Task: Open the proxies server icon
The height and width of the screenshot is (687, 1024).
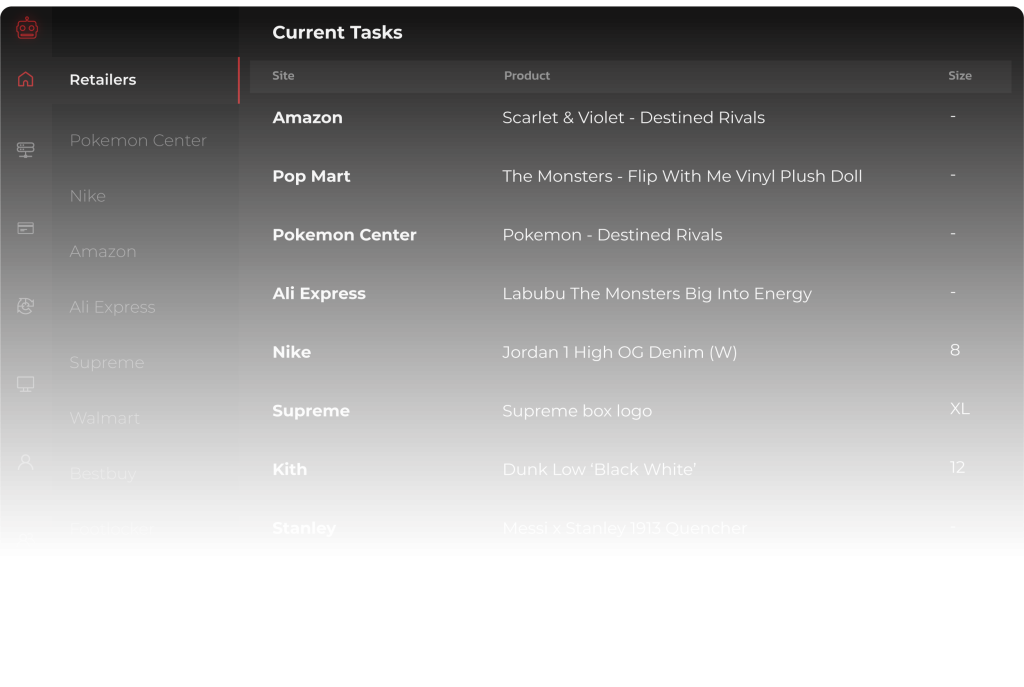Action: (x=26, y=149)
